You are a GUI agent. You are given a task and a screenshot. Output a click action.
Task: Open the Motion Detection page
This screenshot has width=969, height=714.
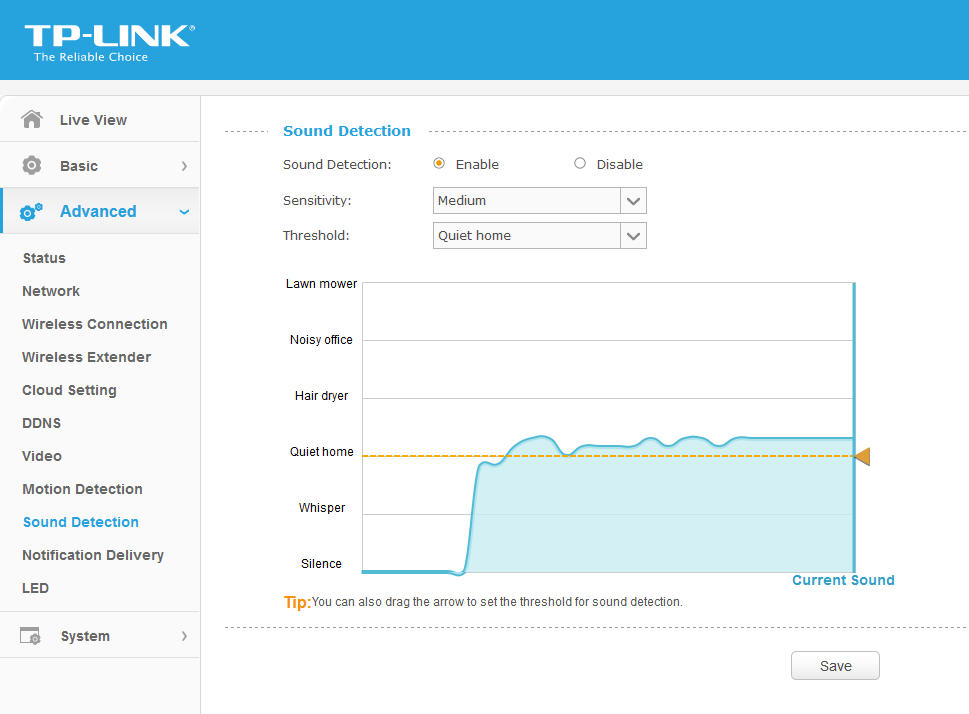click(82, 489)
